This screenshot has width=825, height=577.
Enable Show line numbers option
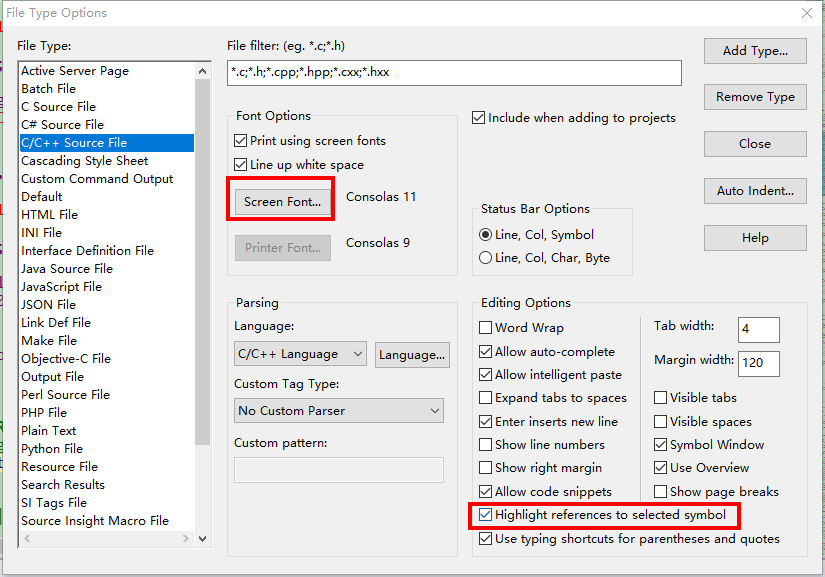point(486,445)
